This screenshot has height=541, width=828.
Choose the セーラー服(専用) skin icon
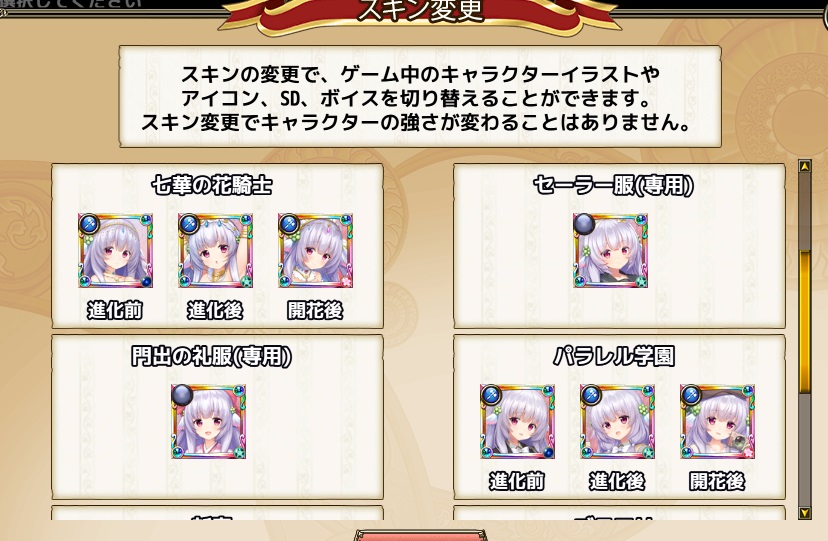point(610,250)
